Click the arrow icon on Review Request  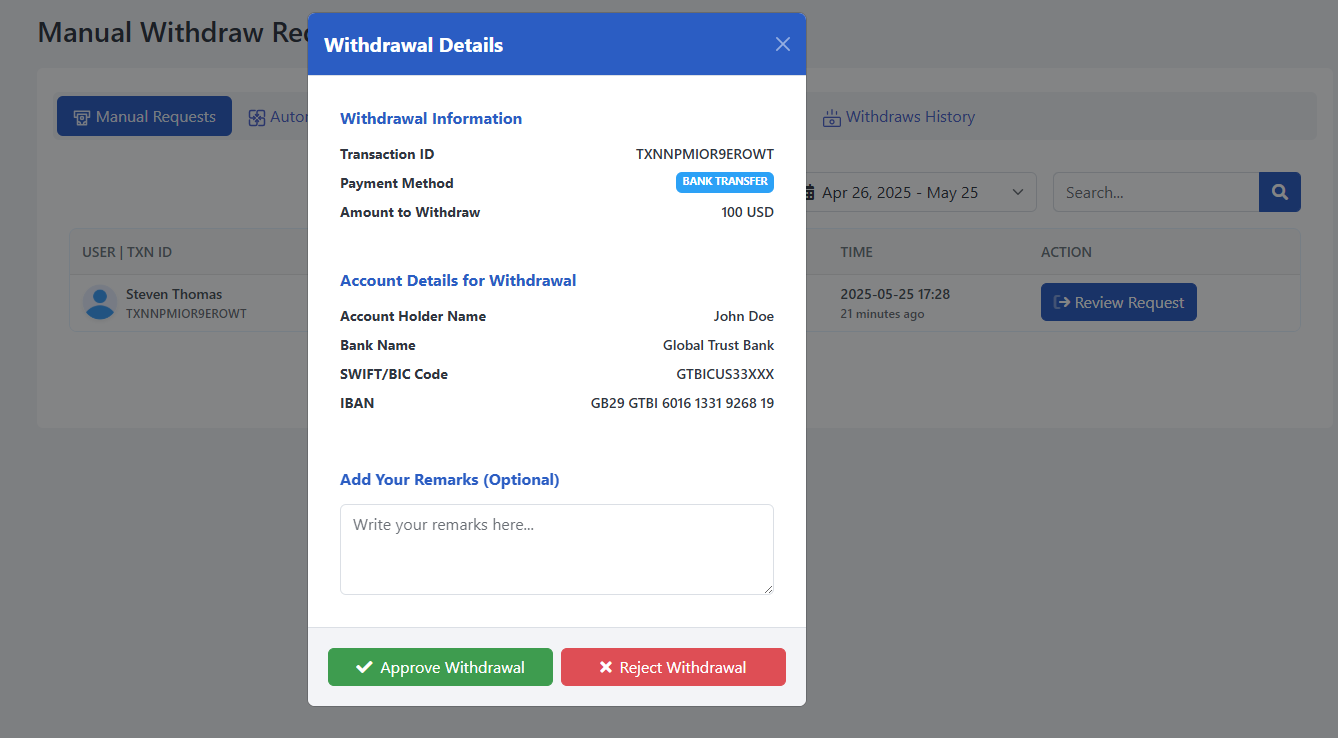point(1063,302)
